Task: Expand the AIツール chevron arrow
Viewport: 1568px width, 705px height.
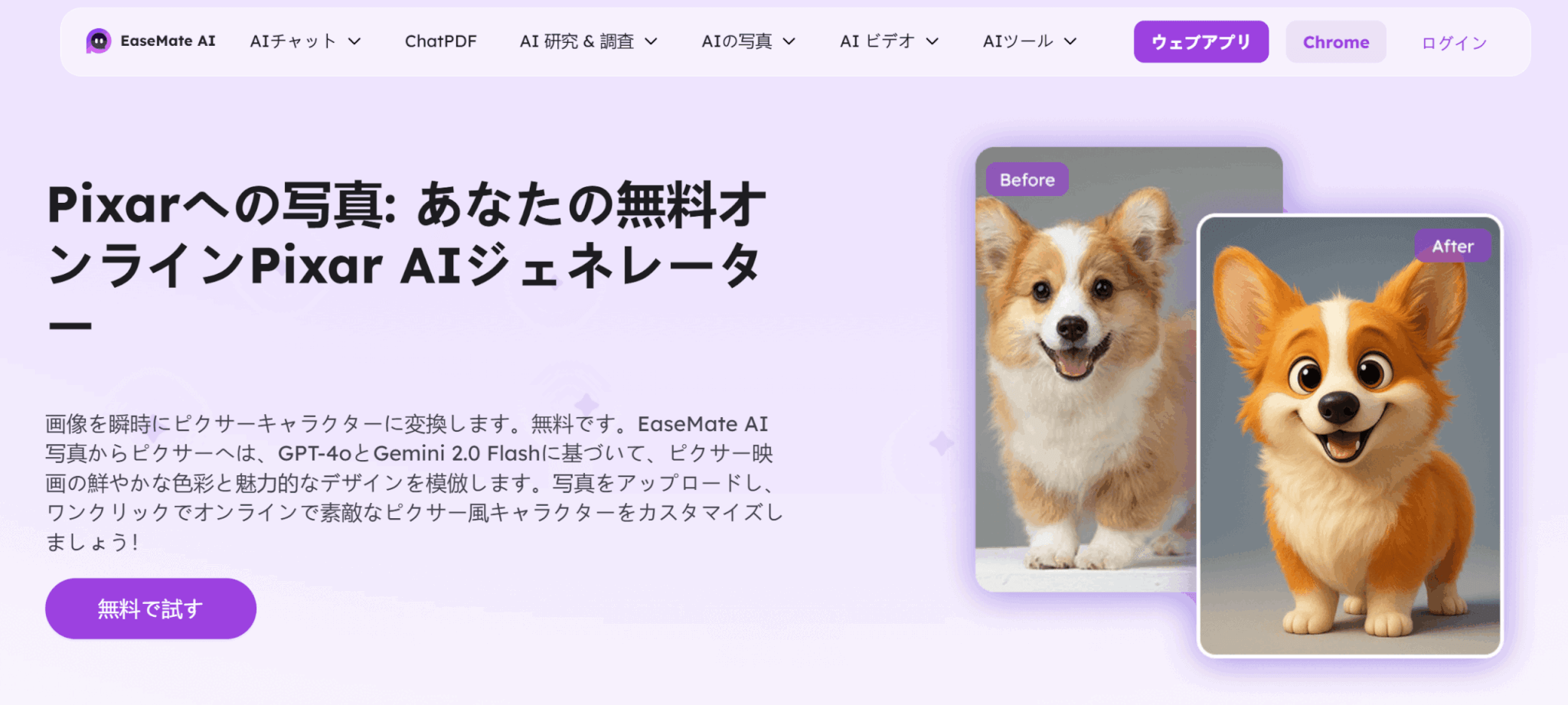Action: coord(1070,41)
